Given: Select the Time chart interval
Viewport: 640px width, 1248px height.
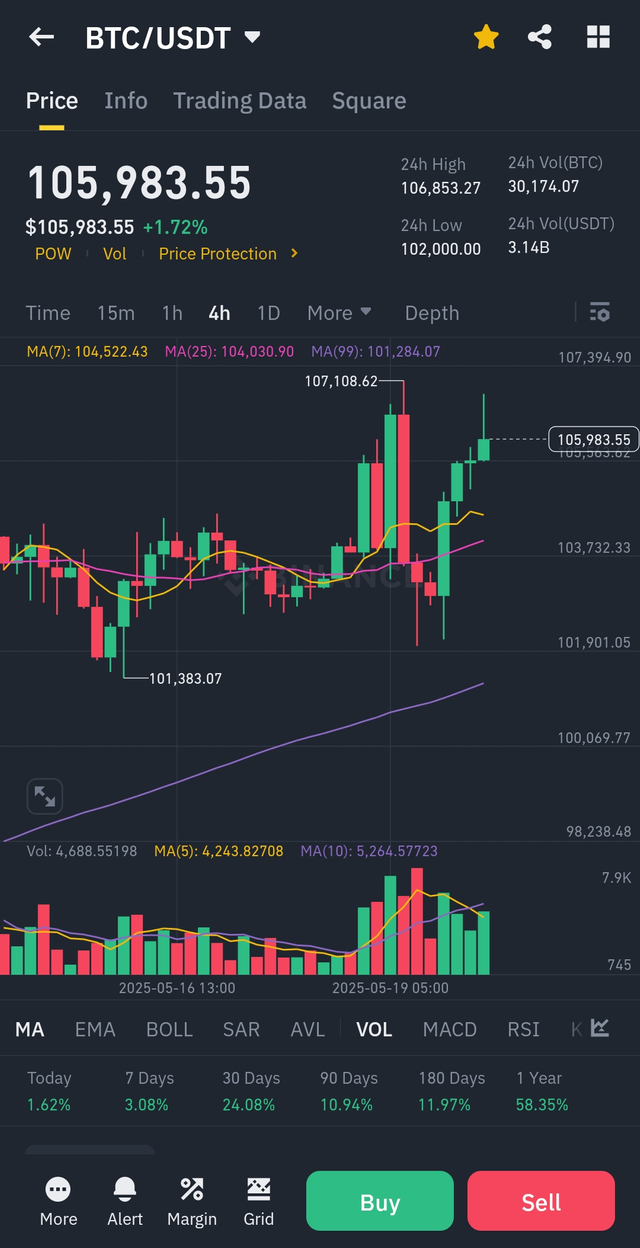Looking at the screenshot, I should [x=48, y=313].
